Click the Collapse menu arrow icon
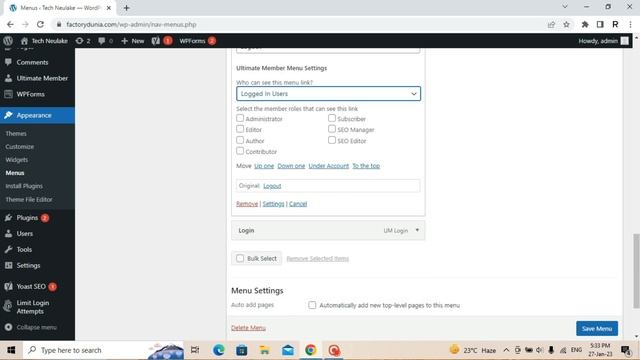Image resolution: width=640 pixels, height=360 pixels. pos(8,327)
